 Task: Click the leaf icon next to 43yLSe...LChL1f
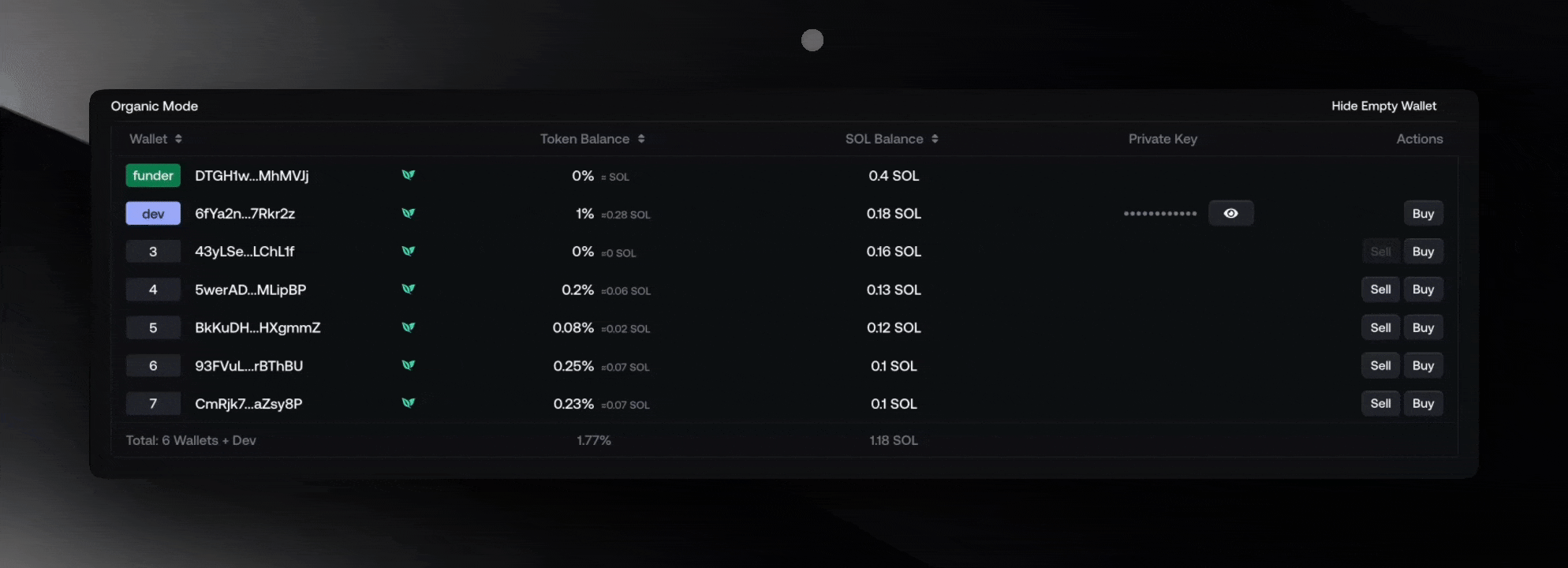409,251
